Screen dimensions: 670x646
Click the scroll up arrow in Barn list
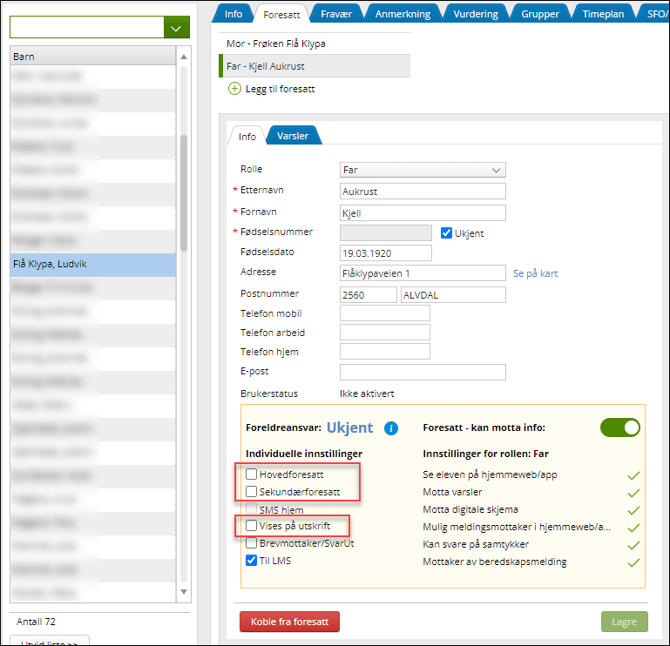184,57
